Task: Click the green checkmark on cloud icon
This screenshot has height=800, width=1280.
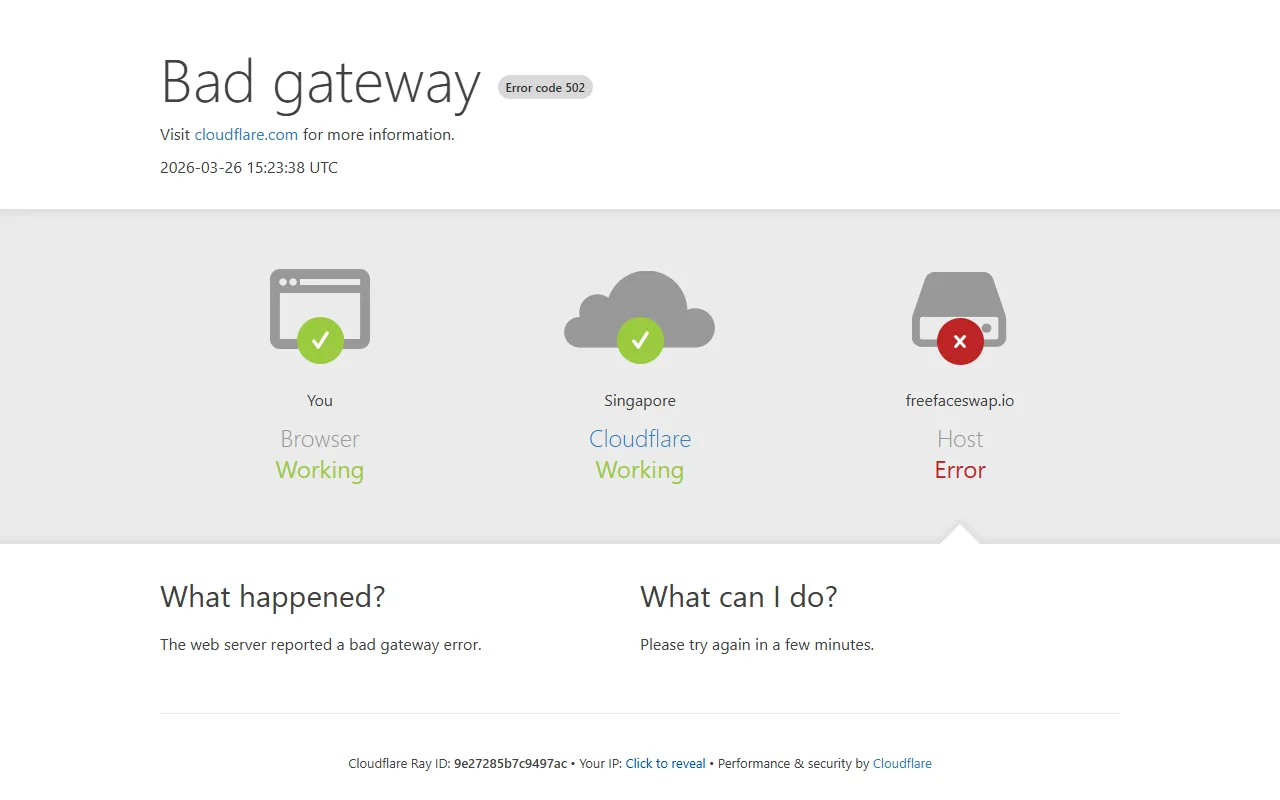Action: pos(640,341)
